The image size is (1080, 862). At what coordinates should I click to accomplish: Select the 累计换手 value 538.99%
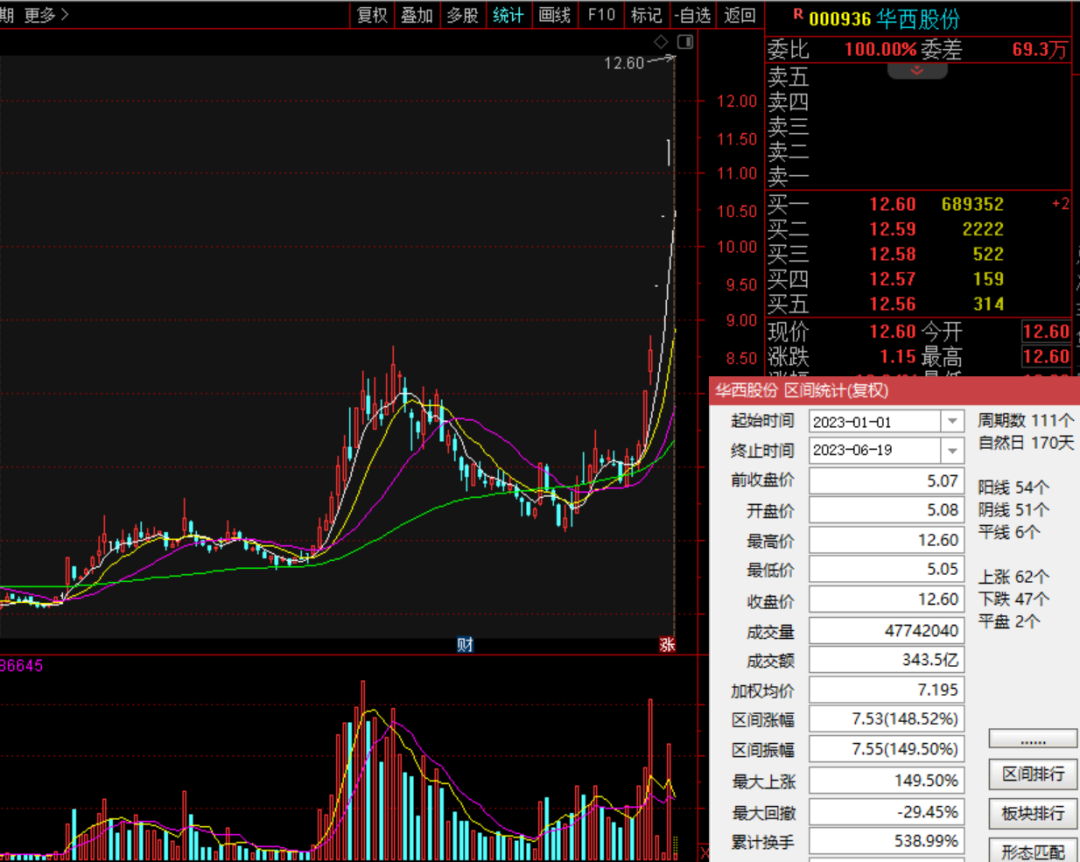tap(886, 841)
